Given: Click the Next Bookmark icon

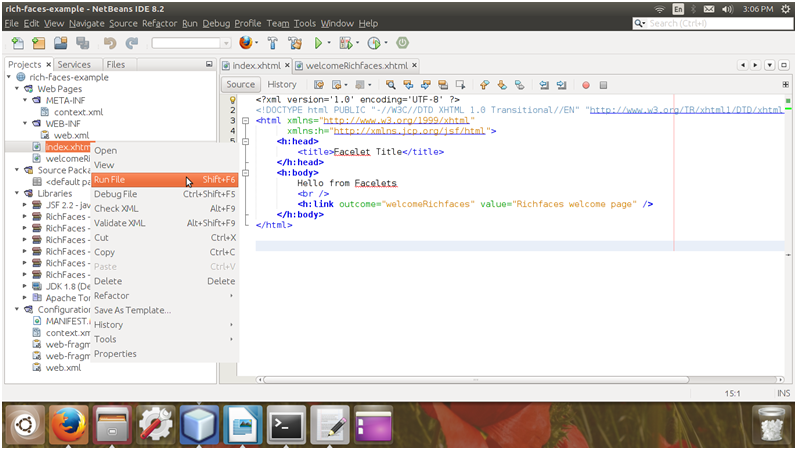Looking at the screenshot, I should point(502,85).
